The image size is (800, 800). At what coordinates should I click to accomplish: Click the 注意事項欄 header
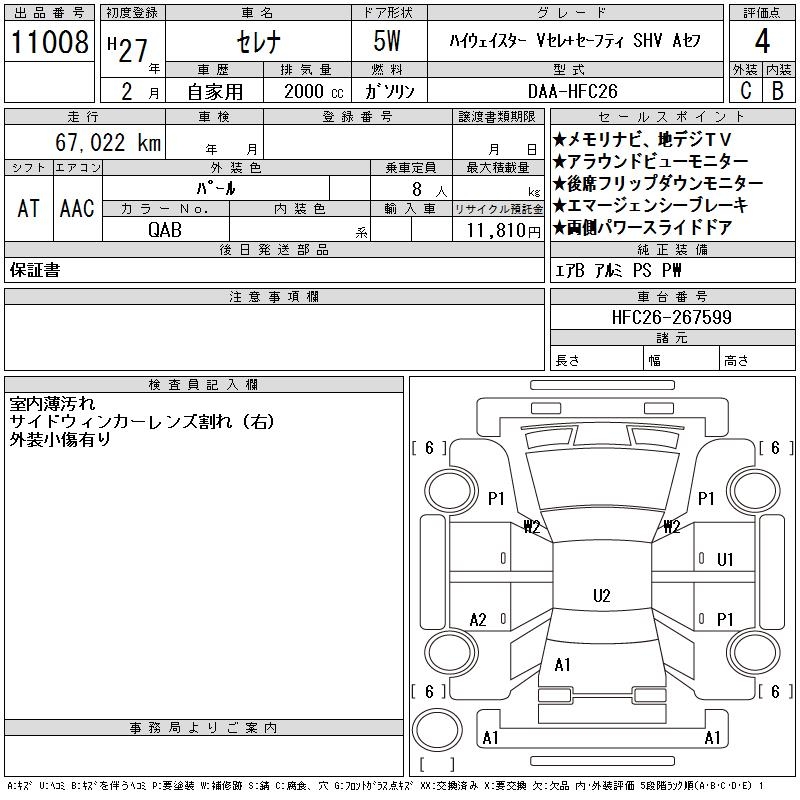click(274, 296)
